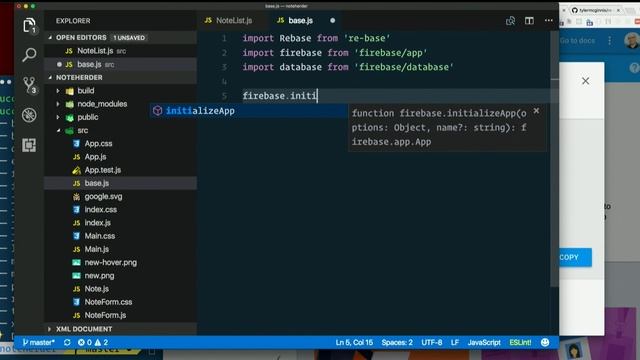The height and width of the screenshot is (360, 640).
Task: Click the 'firebase/database' string on line 3
Action: 404,67
